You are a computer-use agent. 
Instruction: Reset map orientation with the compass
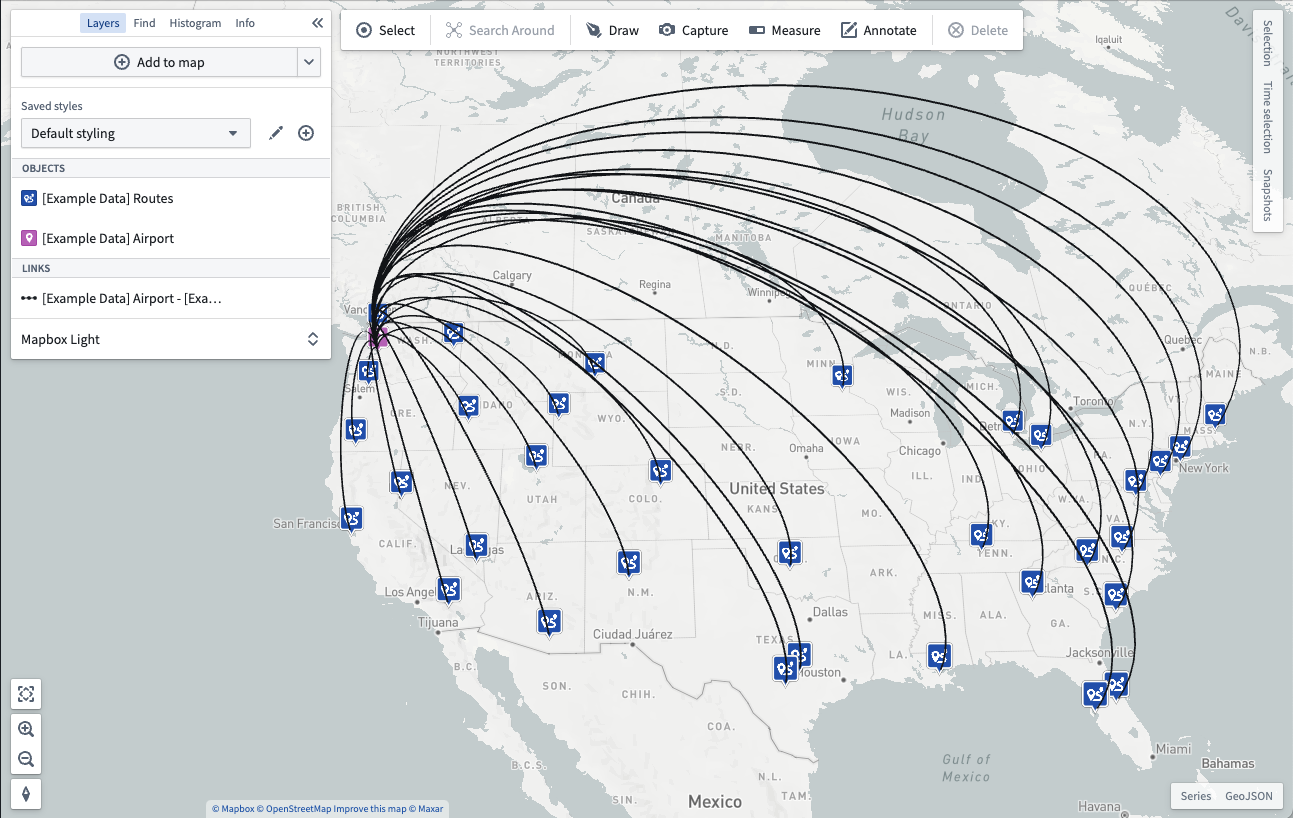click(x=26, y=794)
